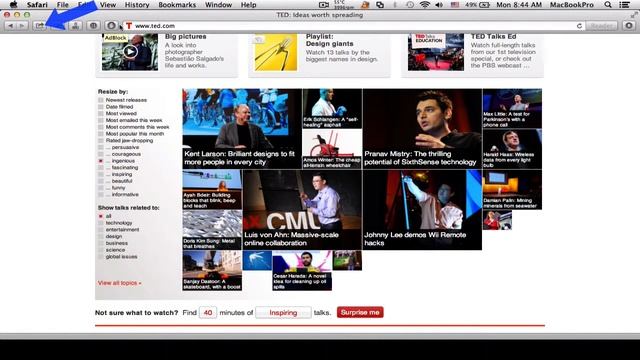The width and height of the screenshot is (640, 360).
Task: Click the orange app icon in menu bar
Action: pos(365,5)
